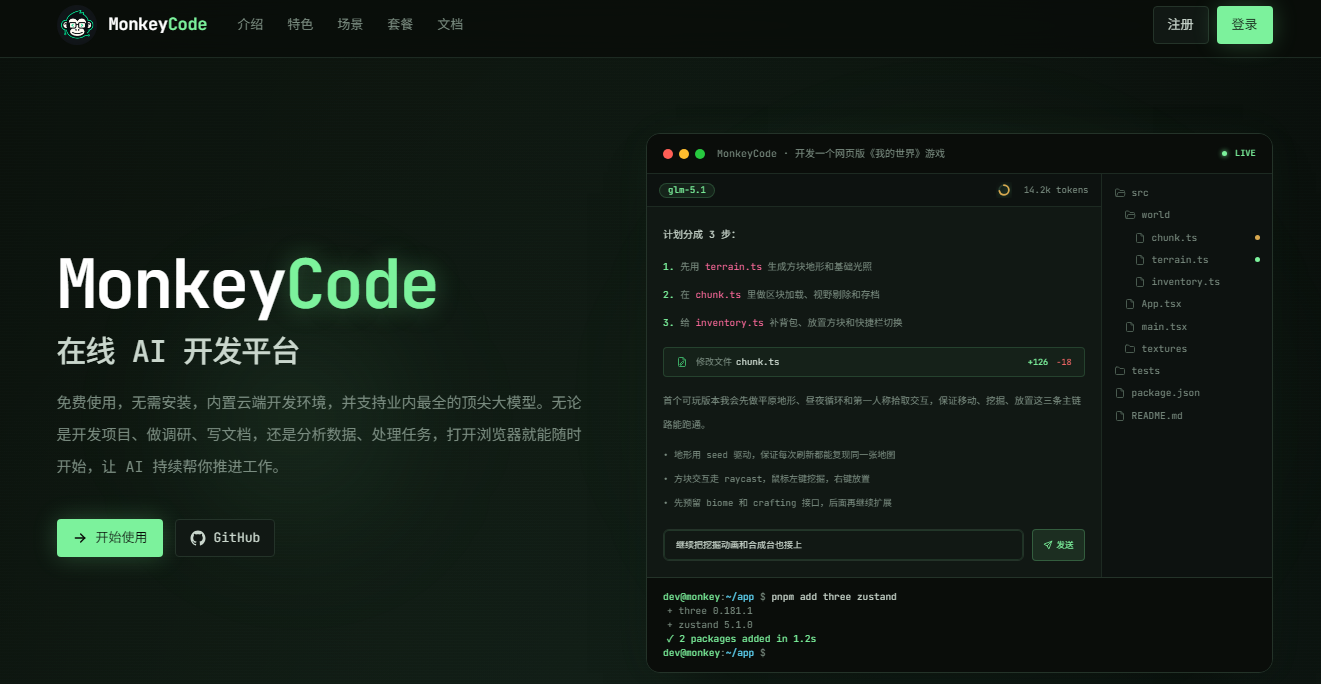Click the '计划分成 3 步' heading
Viewport: 1321px width, 684px height.
point(699,234)
